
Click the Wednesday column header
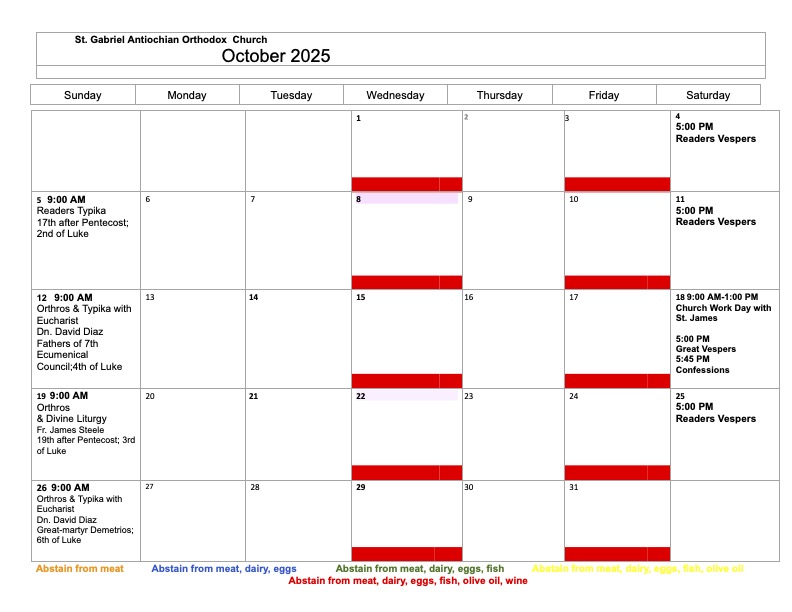point(395,95)
